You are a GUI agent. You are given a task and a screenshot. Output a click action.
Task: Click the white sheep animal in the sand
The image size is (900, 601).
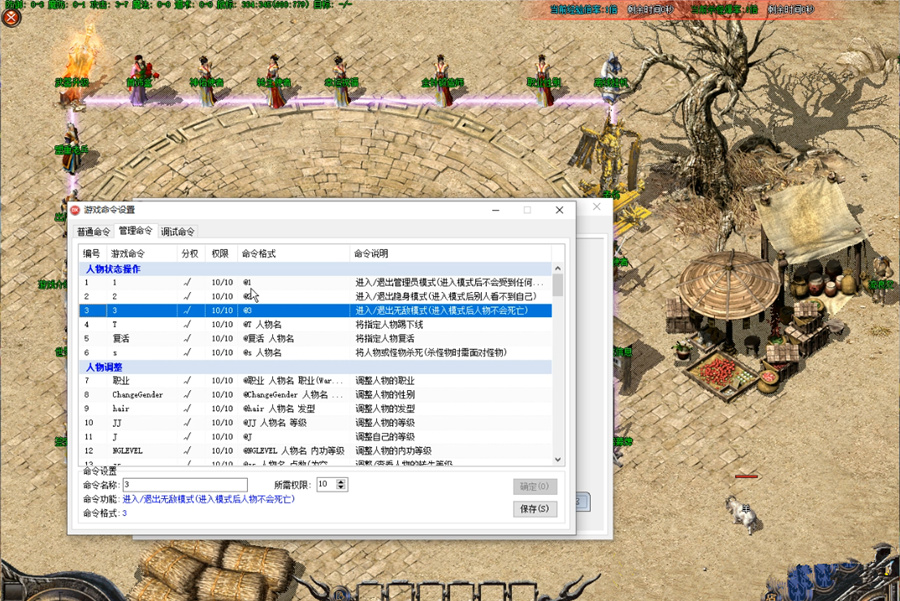click(x=743, y=514)
